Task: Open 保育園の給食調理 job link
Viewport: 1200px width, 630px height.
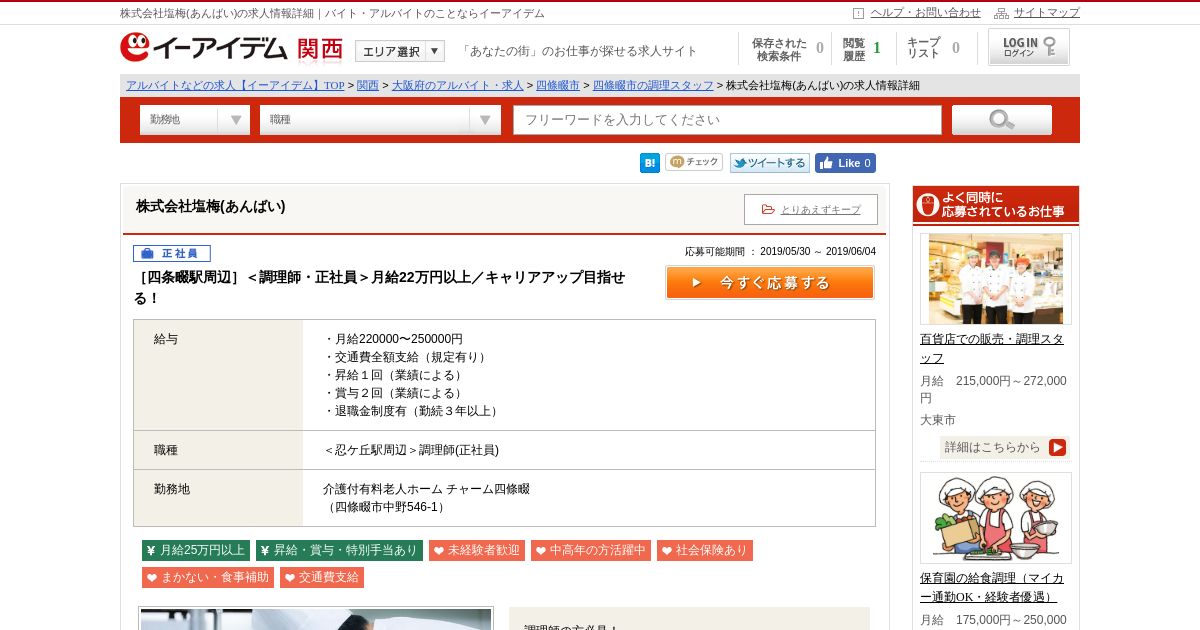Action: click(x=992, y=587)
